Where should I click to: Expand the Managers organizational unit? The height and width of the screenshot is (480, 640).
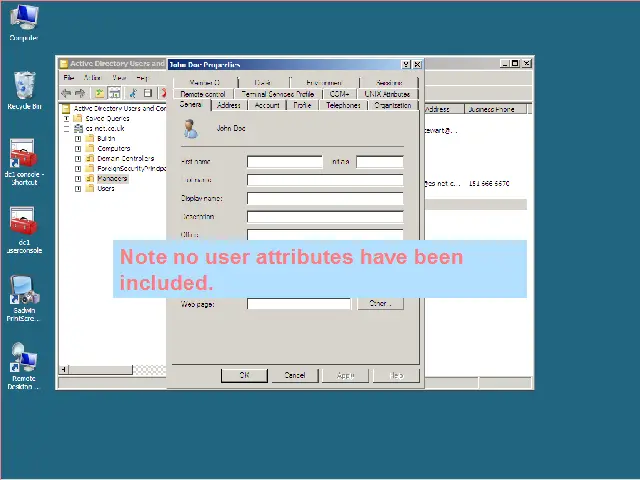78,179
